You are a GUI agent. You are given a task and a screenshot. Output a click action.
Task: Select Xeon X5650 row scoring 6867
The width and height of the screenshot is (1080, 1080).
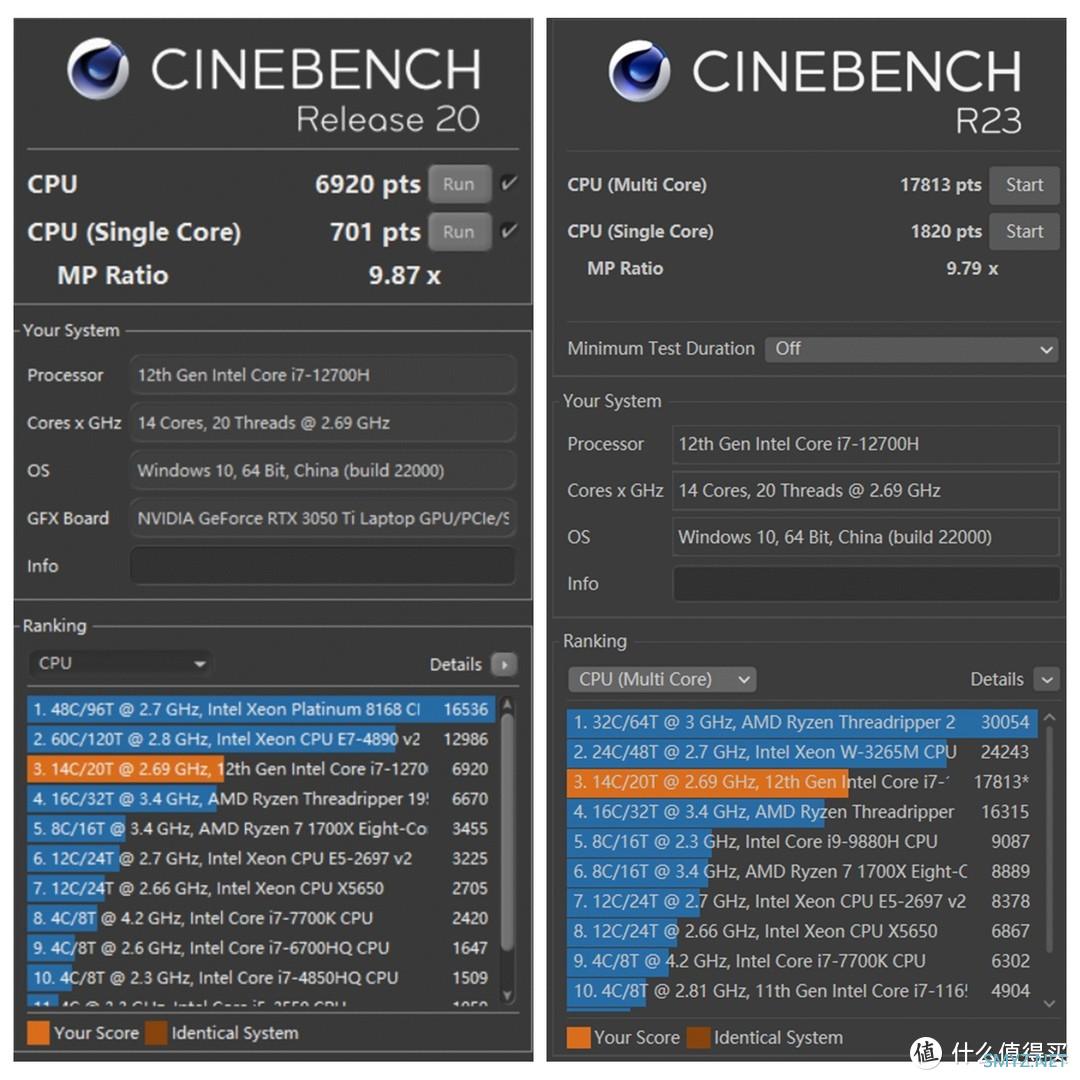[x=802, y=931]
